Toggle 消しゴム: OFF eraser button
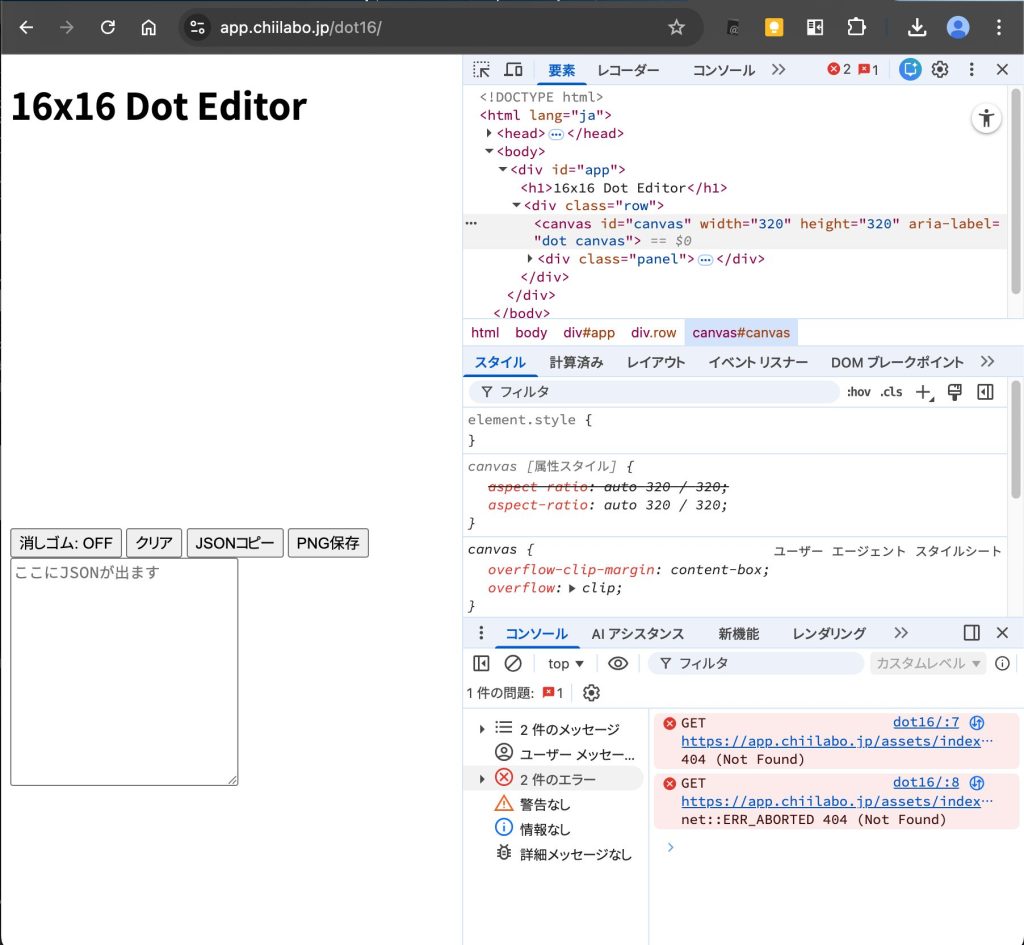 [x=65, y=543]
